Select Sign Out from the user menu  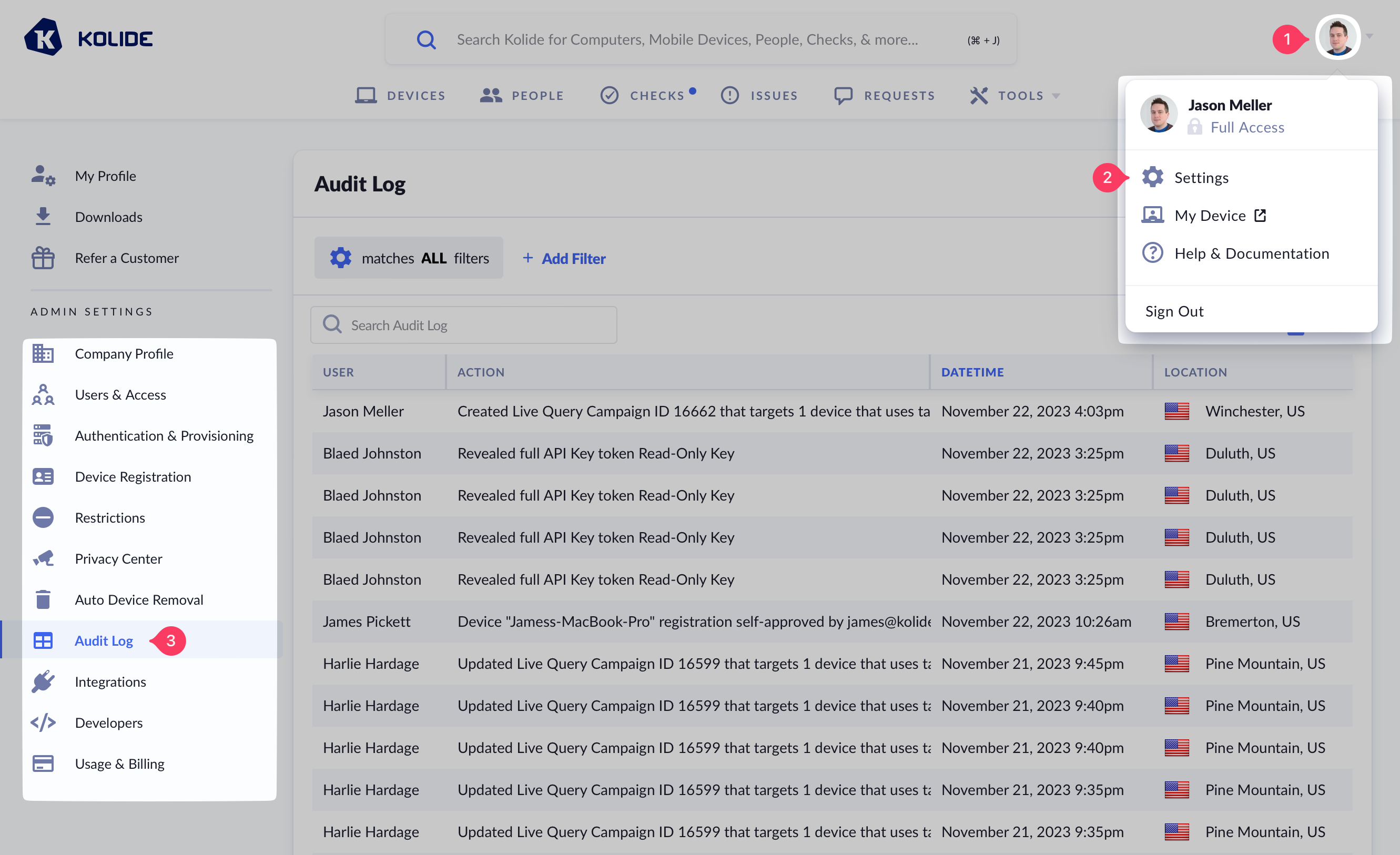click(1174, 311)
